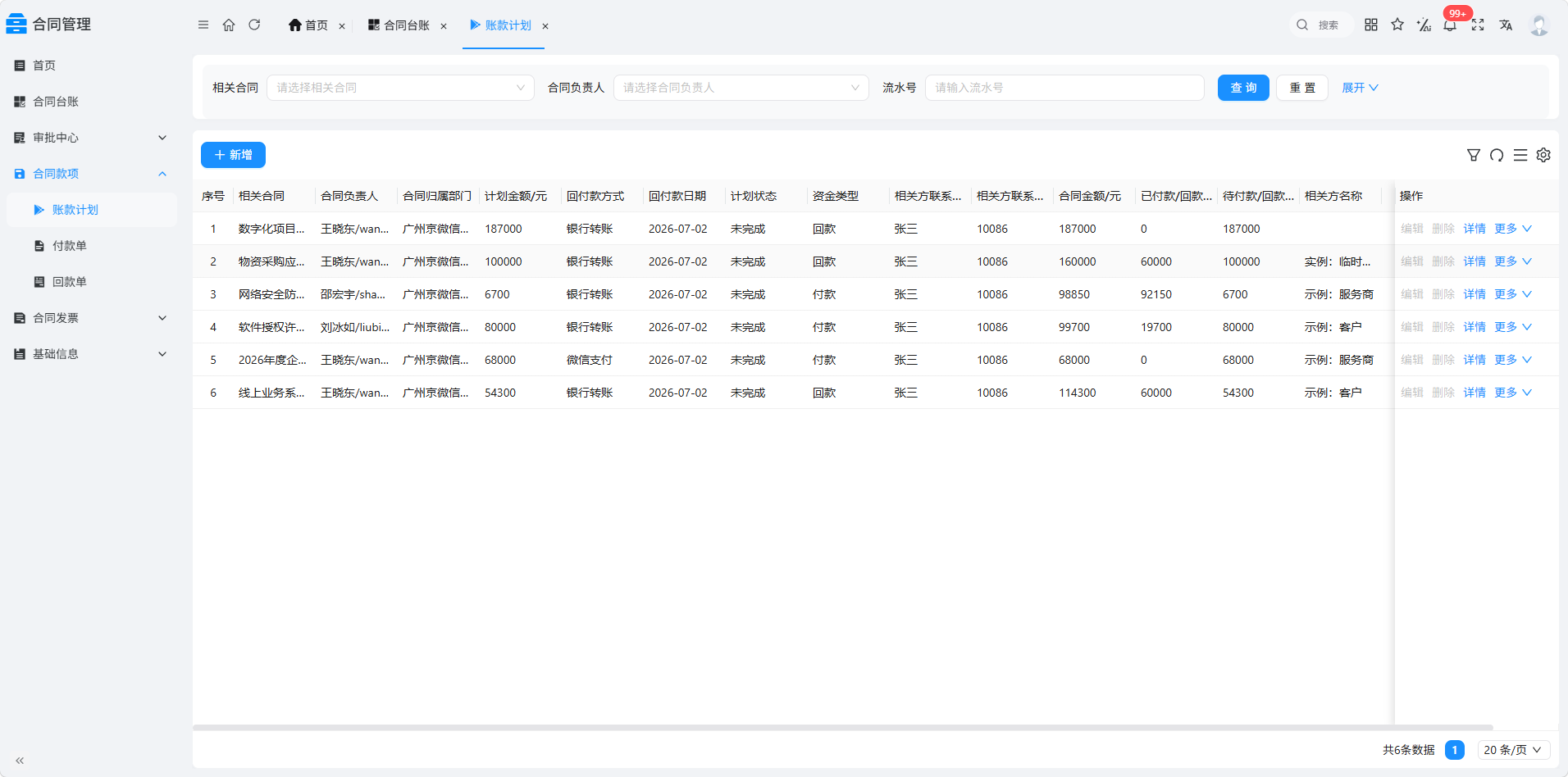The width and height of the screenshot is (1568, 777).
Task: Click the language translate icon
Action: 1506,25
